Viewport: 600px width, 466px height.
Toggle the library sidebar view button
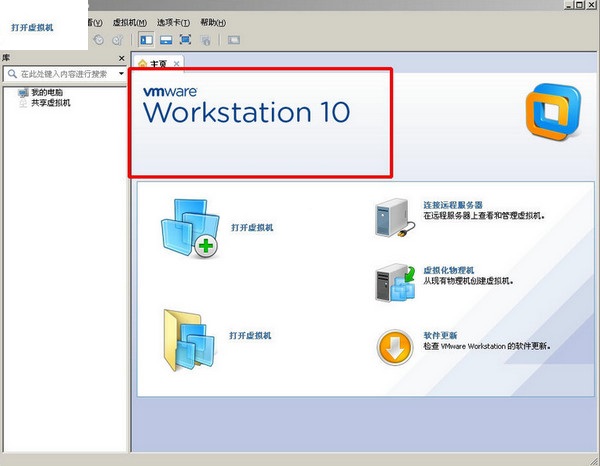(146, 40)
